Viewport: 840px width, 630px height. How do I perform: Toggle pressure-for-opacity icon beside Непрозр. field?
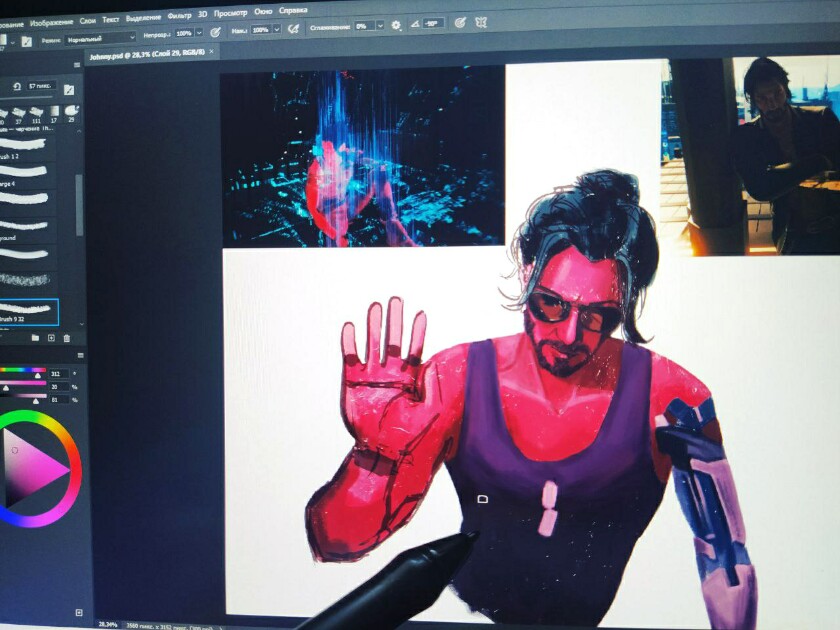tap(215, 32)
